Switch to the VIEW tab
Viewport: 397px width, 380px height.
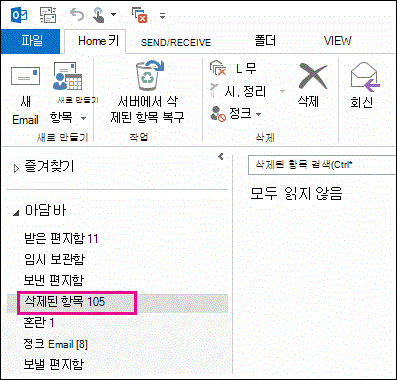point(337,41)
